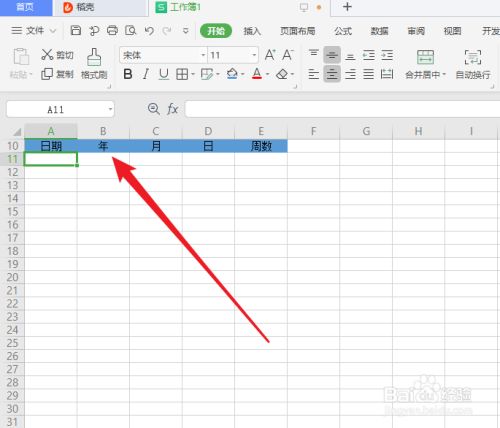Image resolution: width=500 pixels, height=428 pixels.
Task: Add a new document tab
Action: (x=347, y=7)
